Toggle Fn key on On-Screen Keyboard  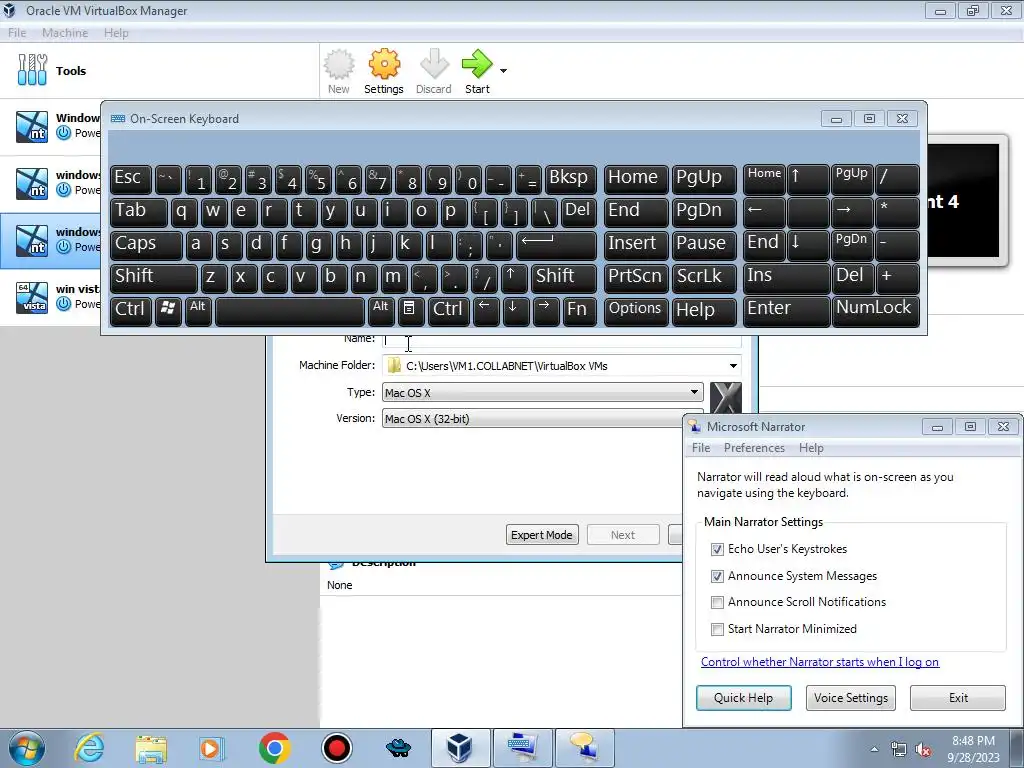579,310
